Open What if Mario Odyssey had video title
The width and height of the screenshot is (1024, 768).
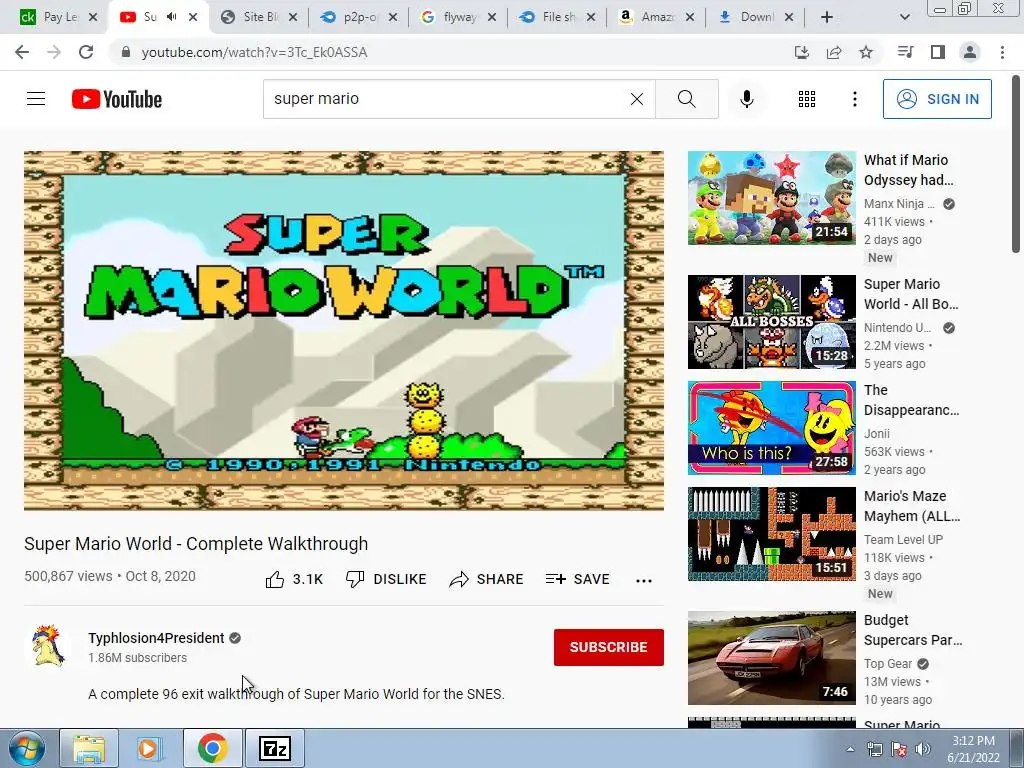(908, 170)
